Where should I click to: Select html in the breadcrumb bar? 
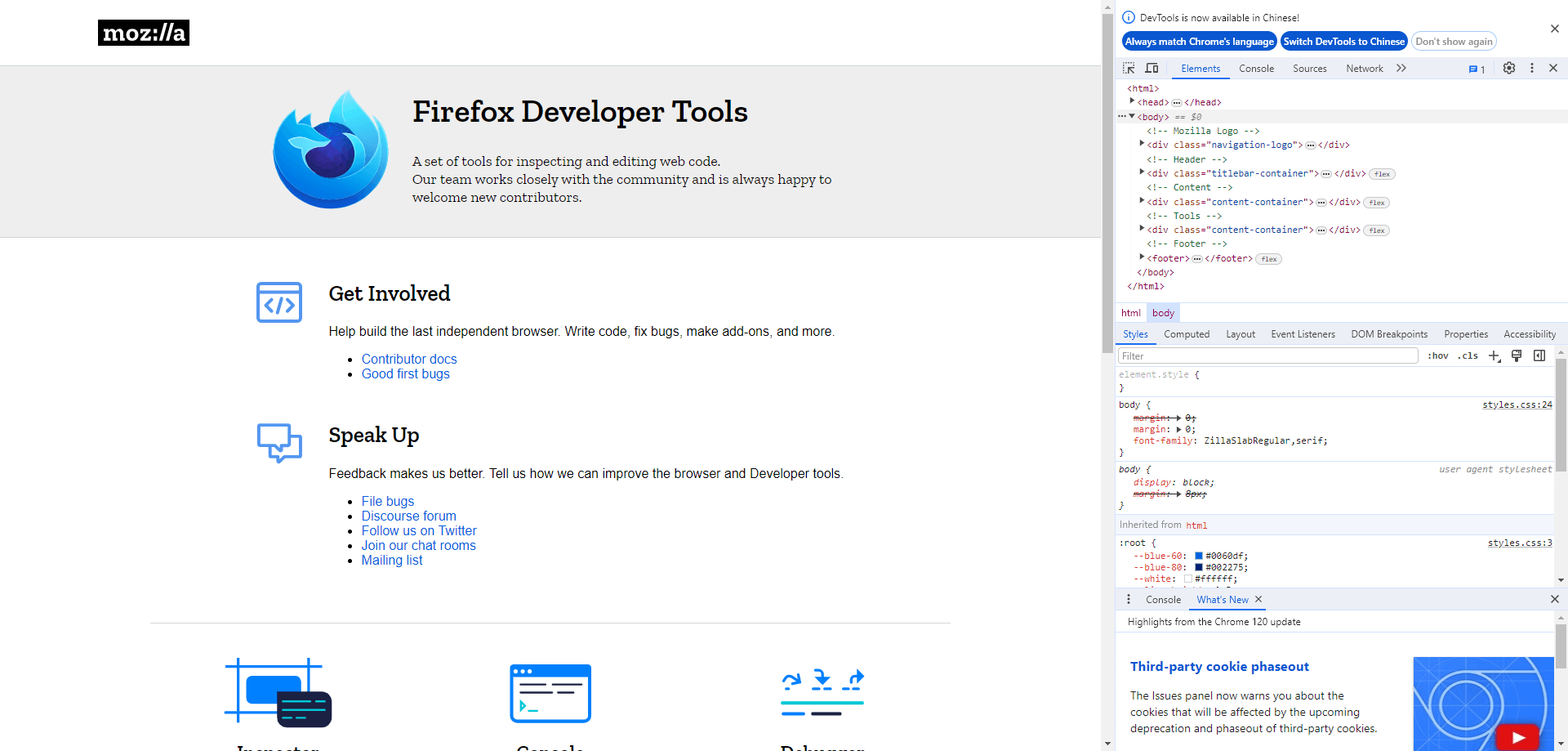pyautogui.click(x=1130, y=313)
